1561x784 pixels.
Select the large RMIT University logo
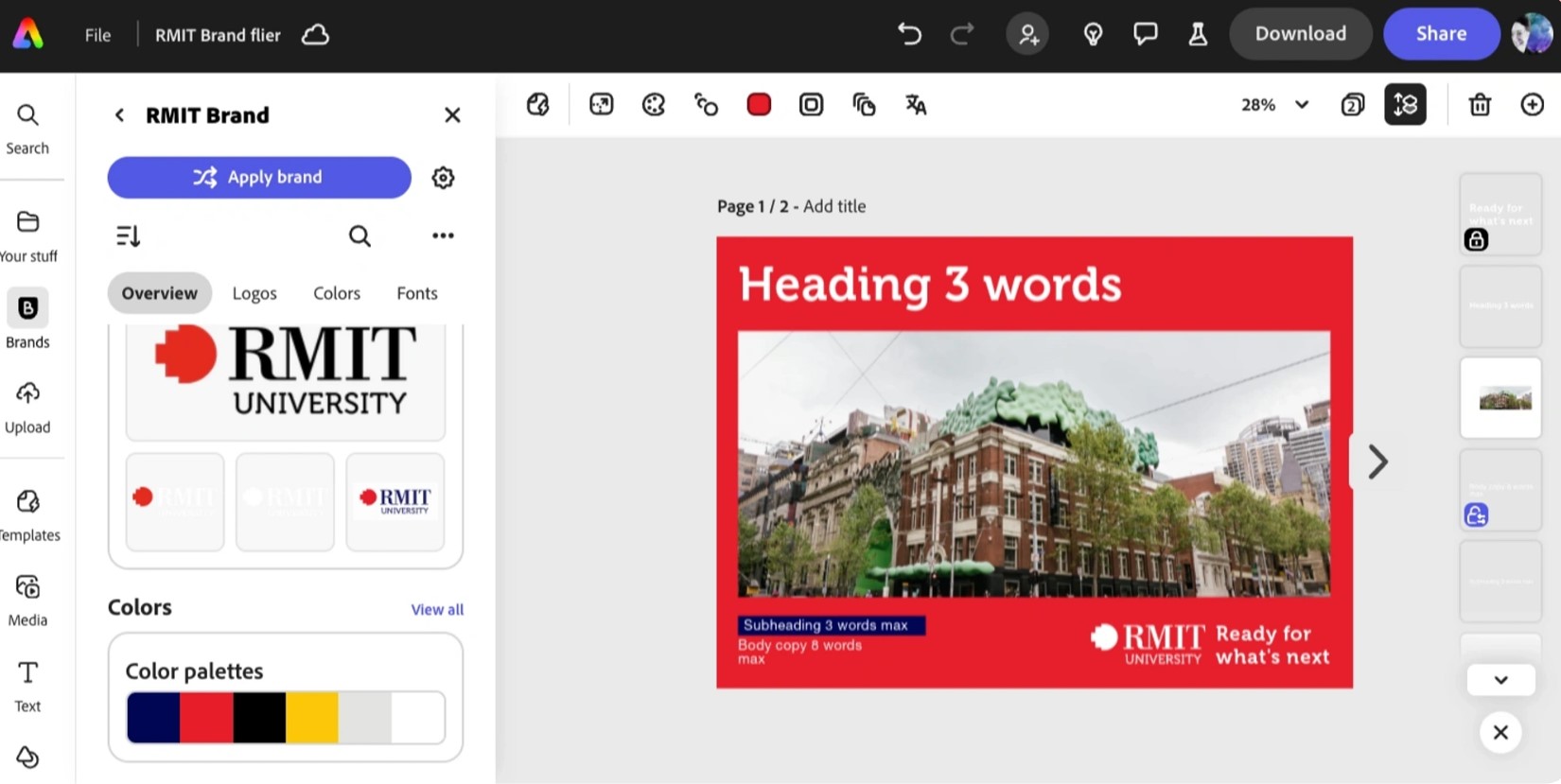(286, 382)
